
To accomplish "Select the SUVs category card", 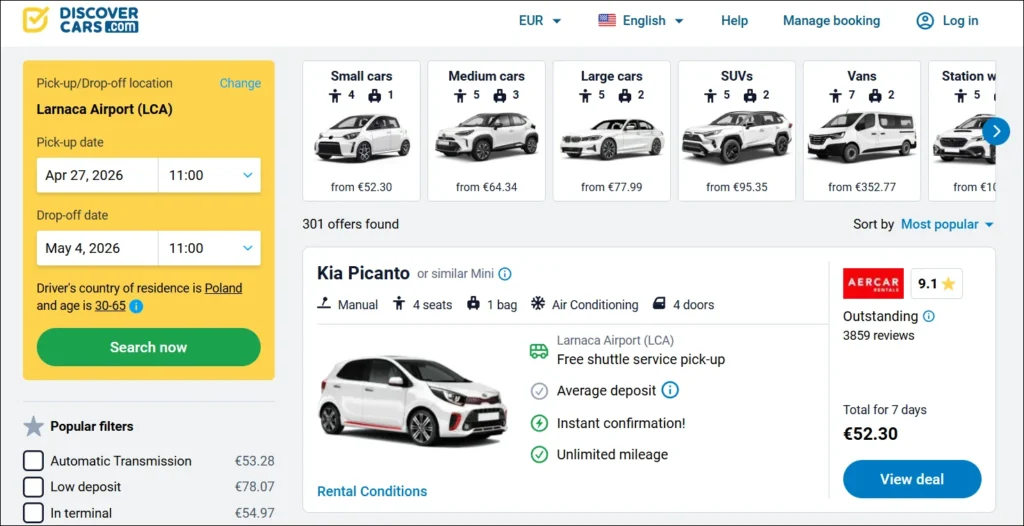I will click(737, 131).
